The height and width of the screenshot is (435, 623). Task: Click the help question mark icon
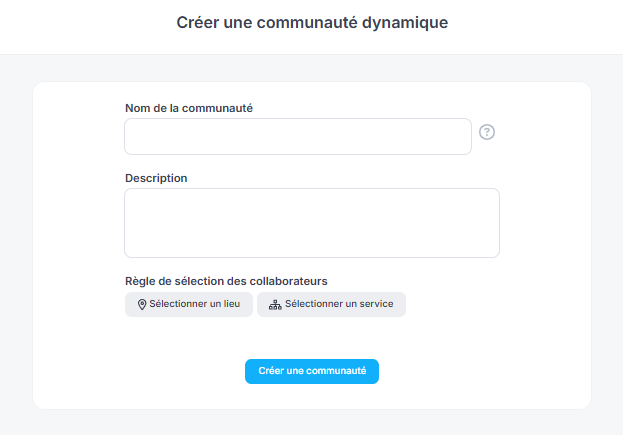coord(487,132)
